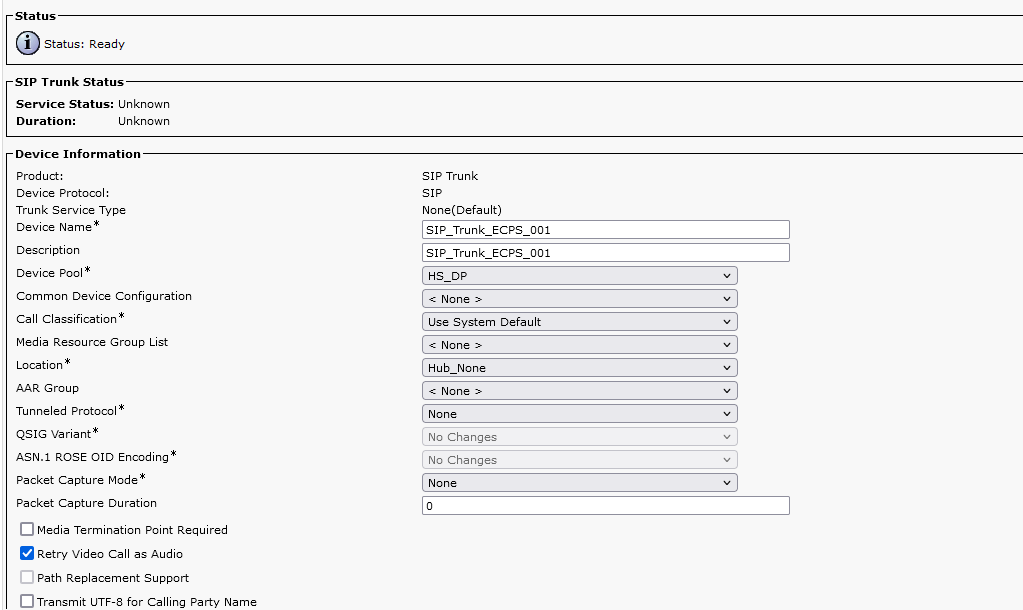Click the Status info icon

[28, 44]
